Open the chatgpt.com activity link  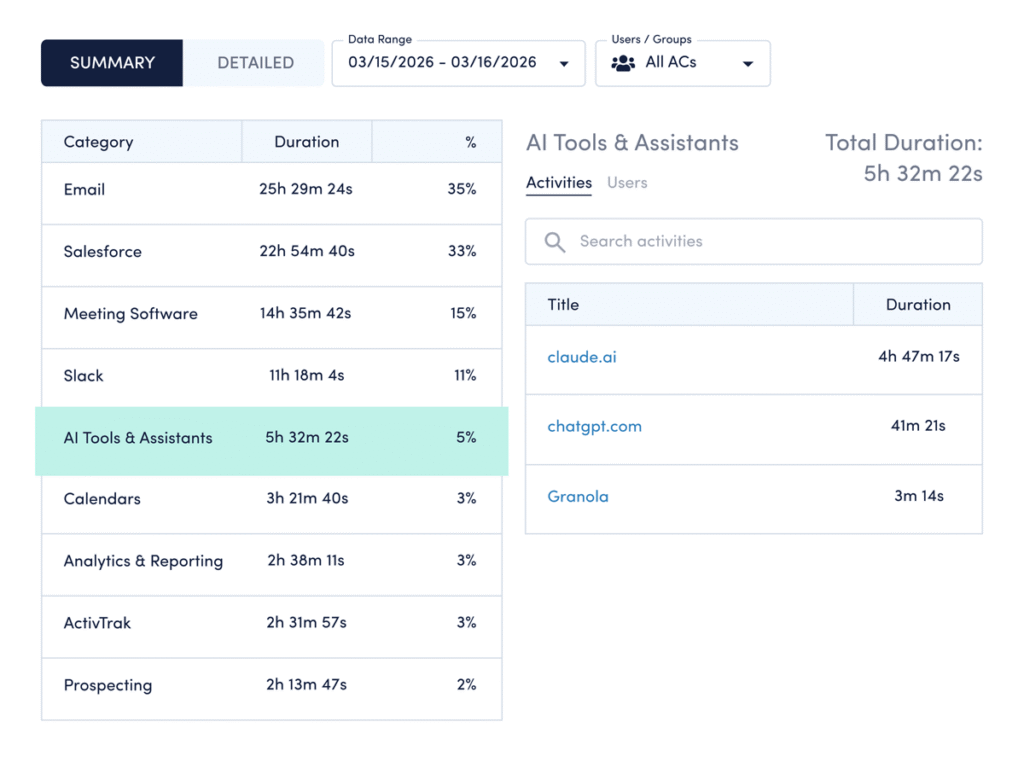pos(594,426)
